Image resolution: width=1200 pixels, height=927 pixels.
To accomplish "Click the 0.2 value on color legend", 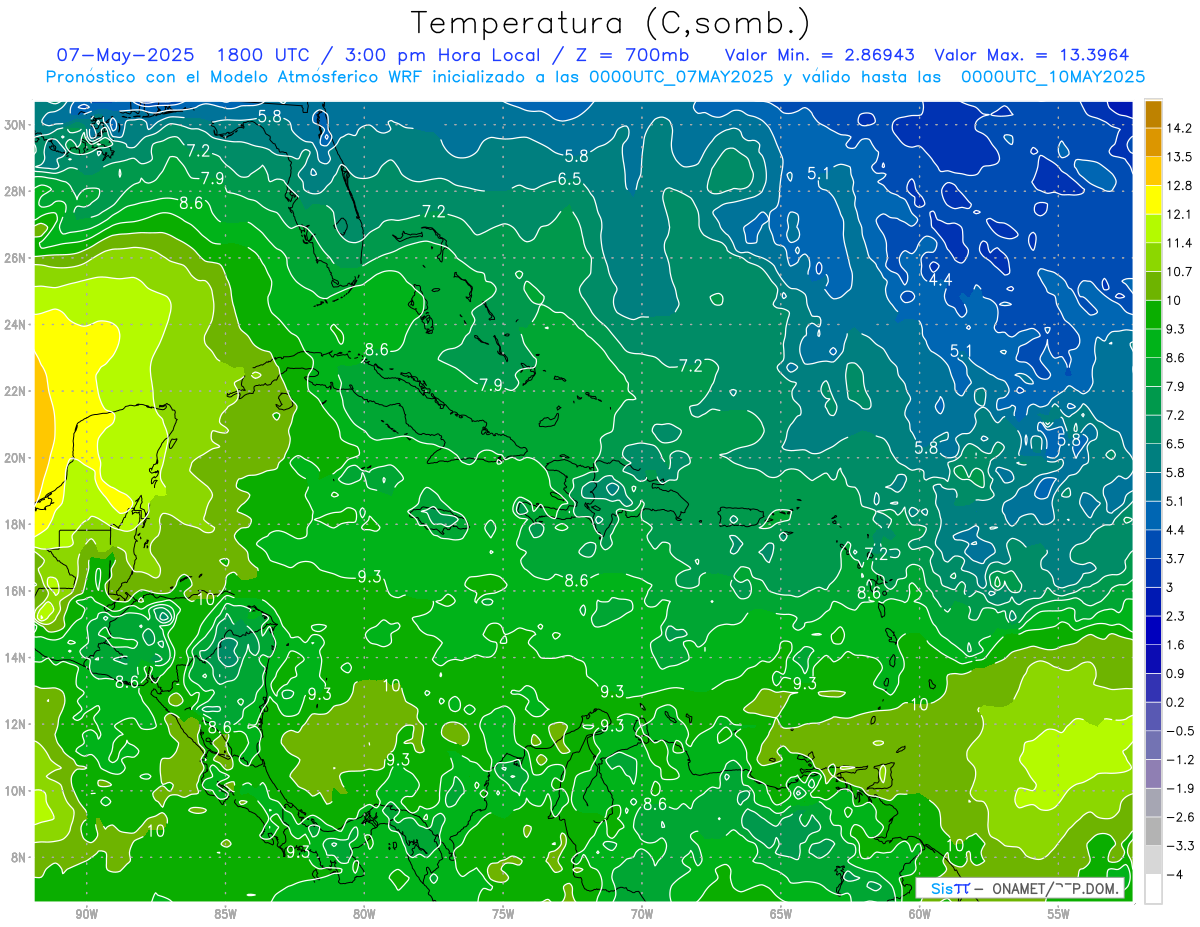I will (x=1175, y=702).
